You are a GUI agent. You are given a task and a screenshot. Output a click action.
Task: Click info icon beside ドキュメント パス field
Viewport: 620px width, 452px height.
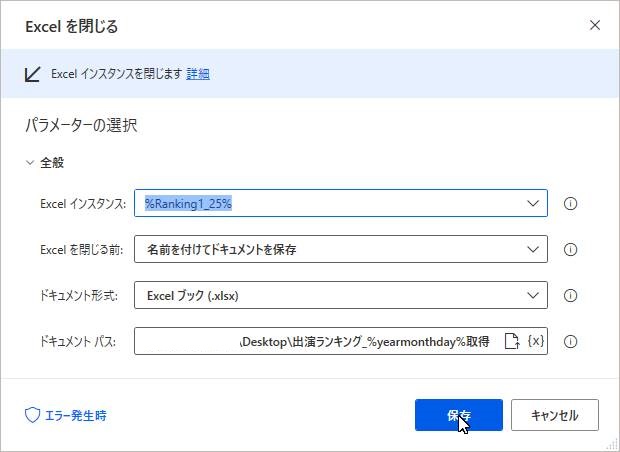pos(570,341)
